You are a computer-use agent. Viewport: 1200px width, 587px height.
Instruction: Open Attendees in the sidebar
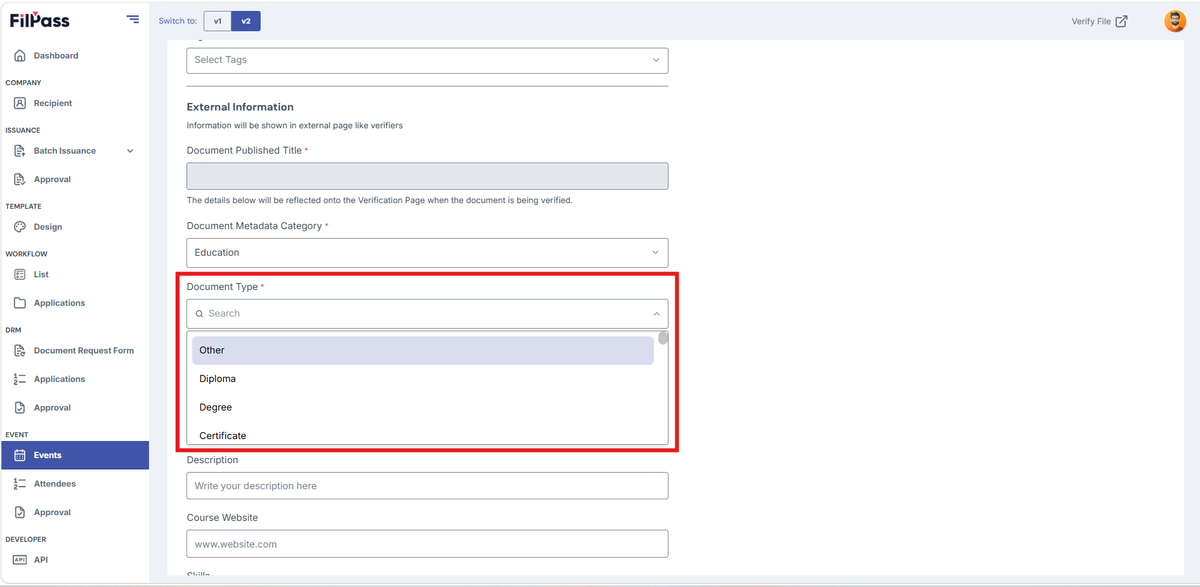55,484
